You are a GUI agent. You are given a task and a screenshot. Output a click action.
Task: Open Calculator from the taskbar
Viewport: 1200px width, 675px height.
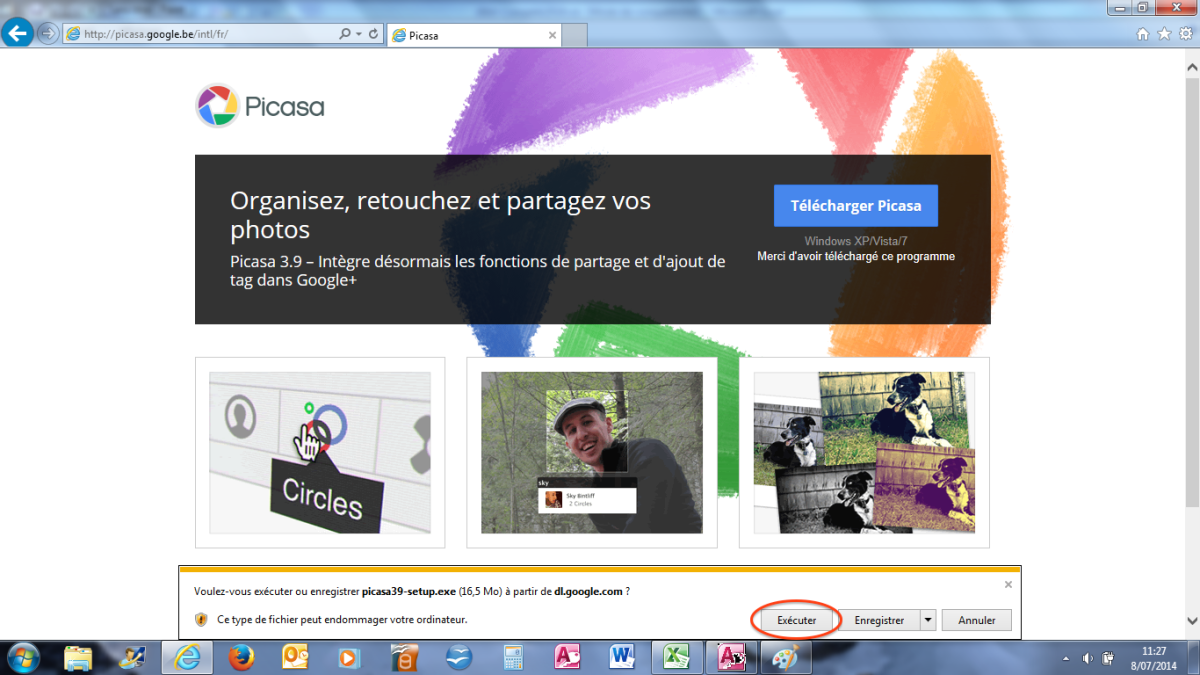pos(513,657)
